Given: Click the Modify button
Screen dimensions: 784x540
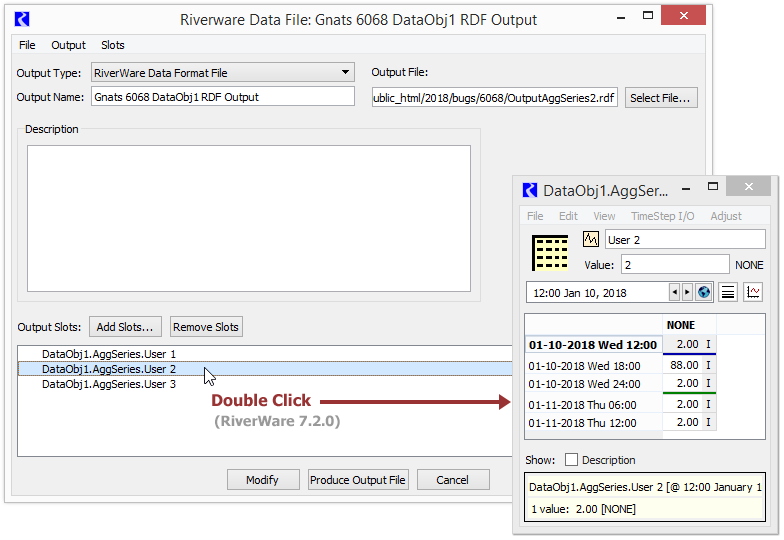Looking at the screenshot, I should click(262, 480).
